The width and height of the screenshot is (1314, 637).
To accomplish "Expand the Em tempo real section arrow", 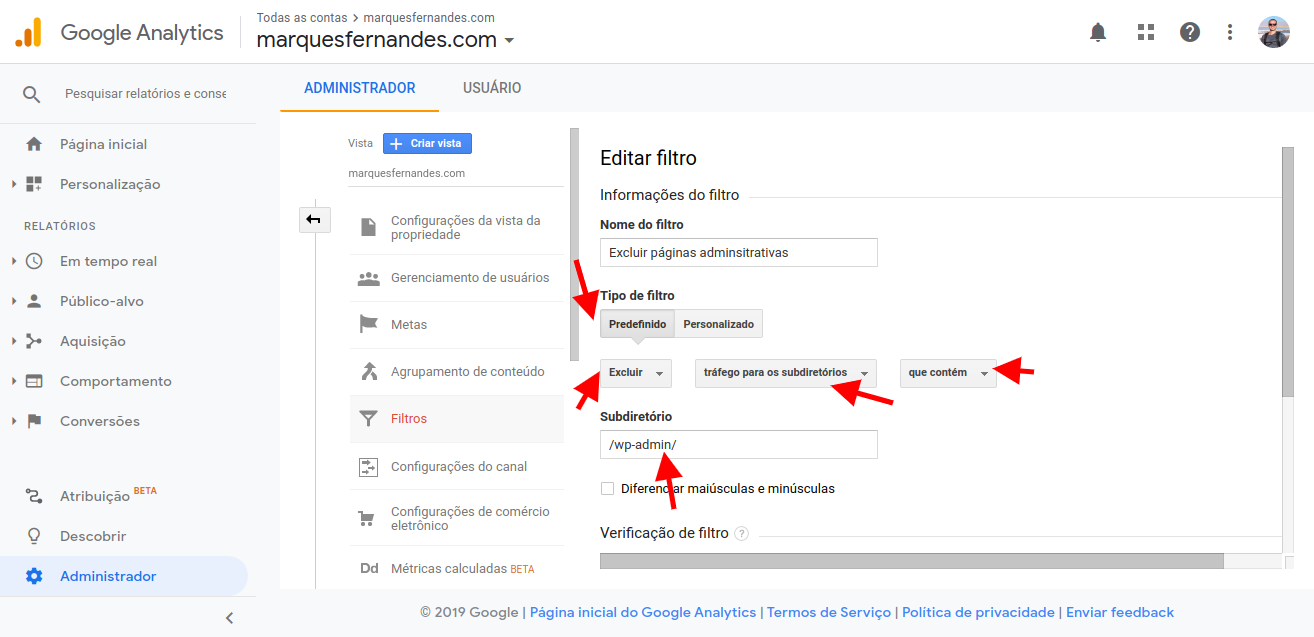I will (x=13, y=261).
